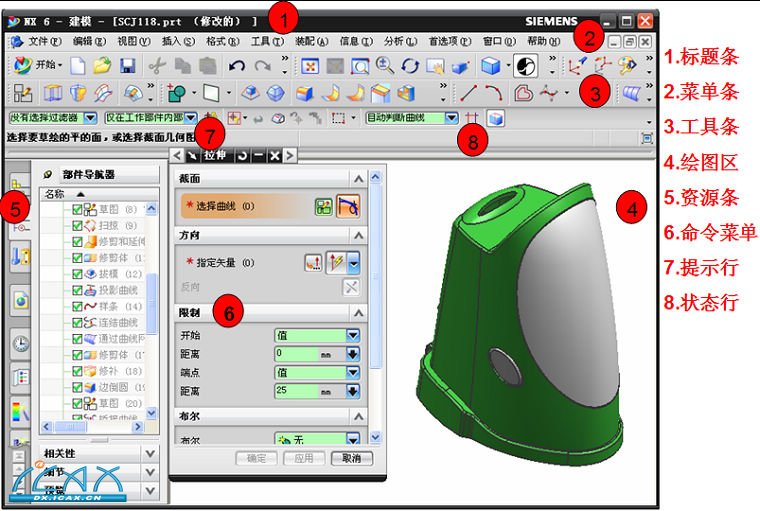Collapse the 截面 section group
Viewport: 760px width, 511px height.
358,179
